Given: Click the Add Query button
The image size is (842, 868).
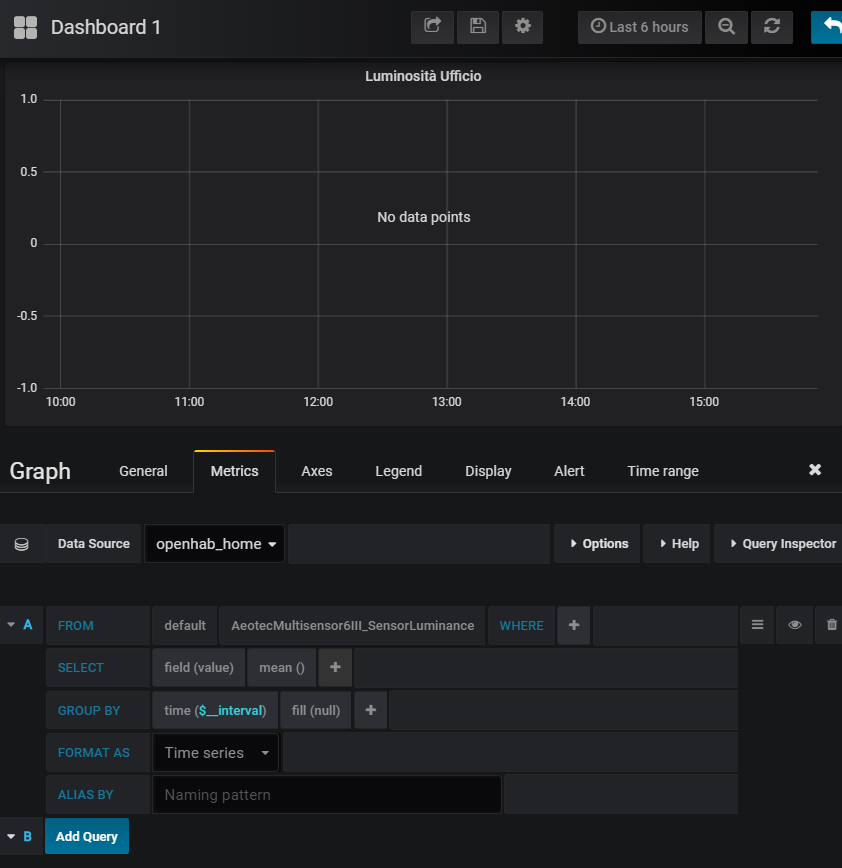Looking at the screenshot, I should 86,836.
